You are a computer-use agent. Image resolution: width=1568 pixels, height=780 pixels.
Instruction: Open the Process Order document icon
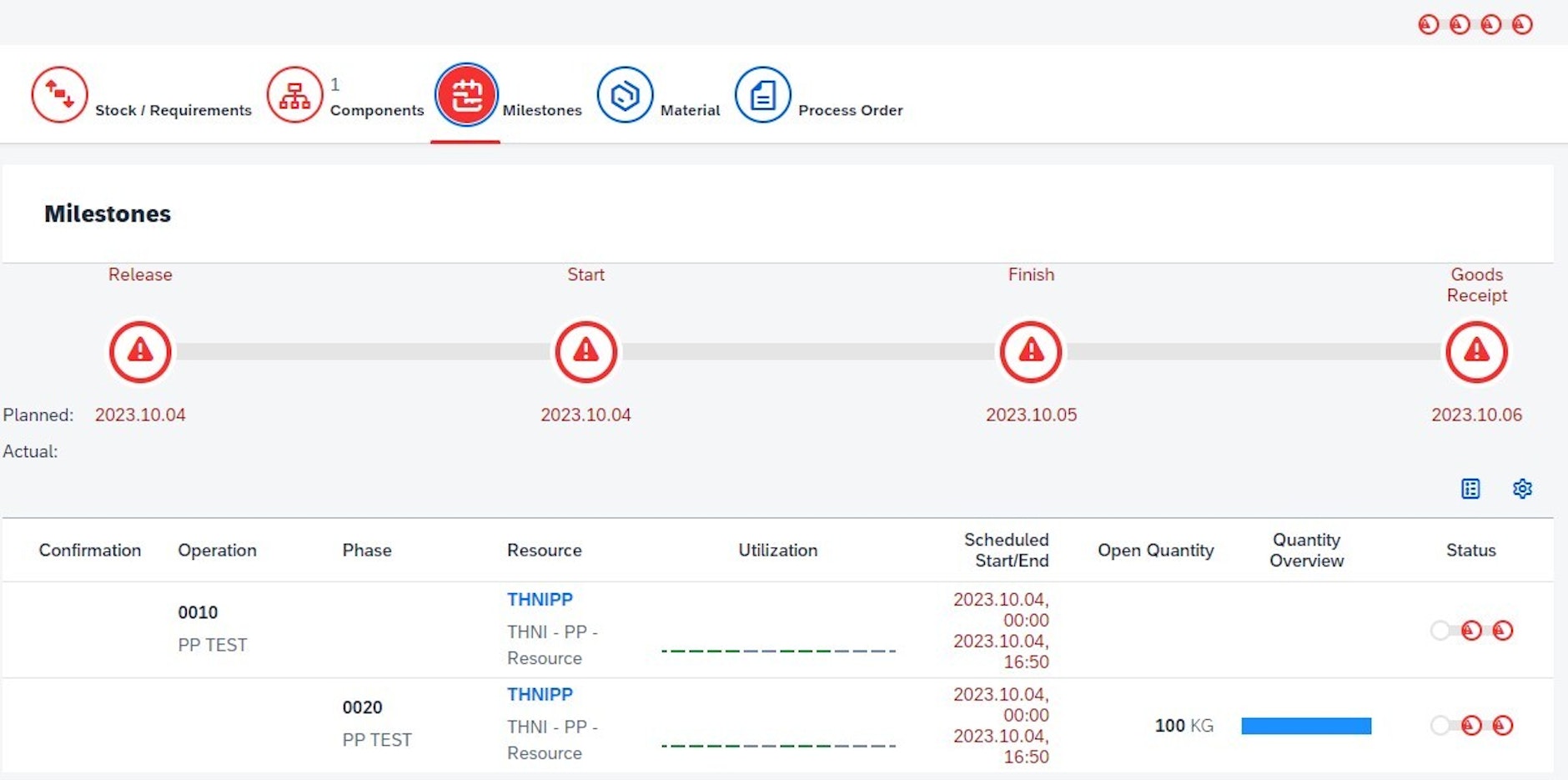762,94
